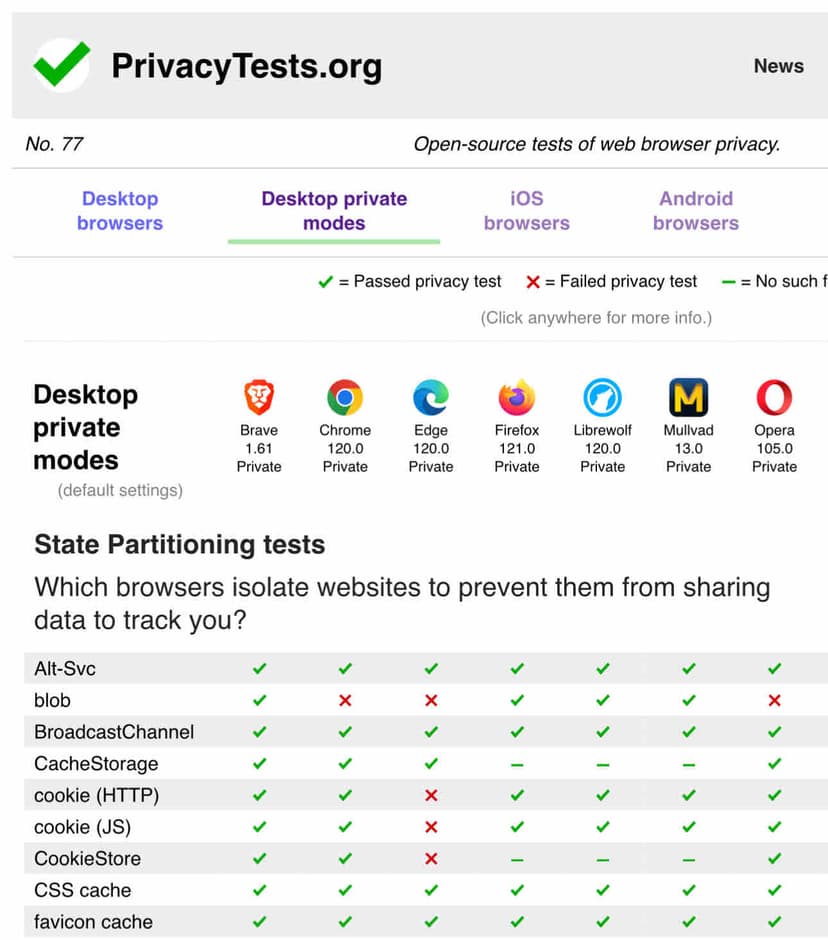Open the News link in header
Viewport: 828px width, 940px height.
[778, 66]
